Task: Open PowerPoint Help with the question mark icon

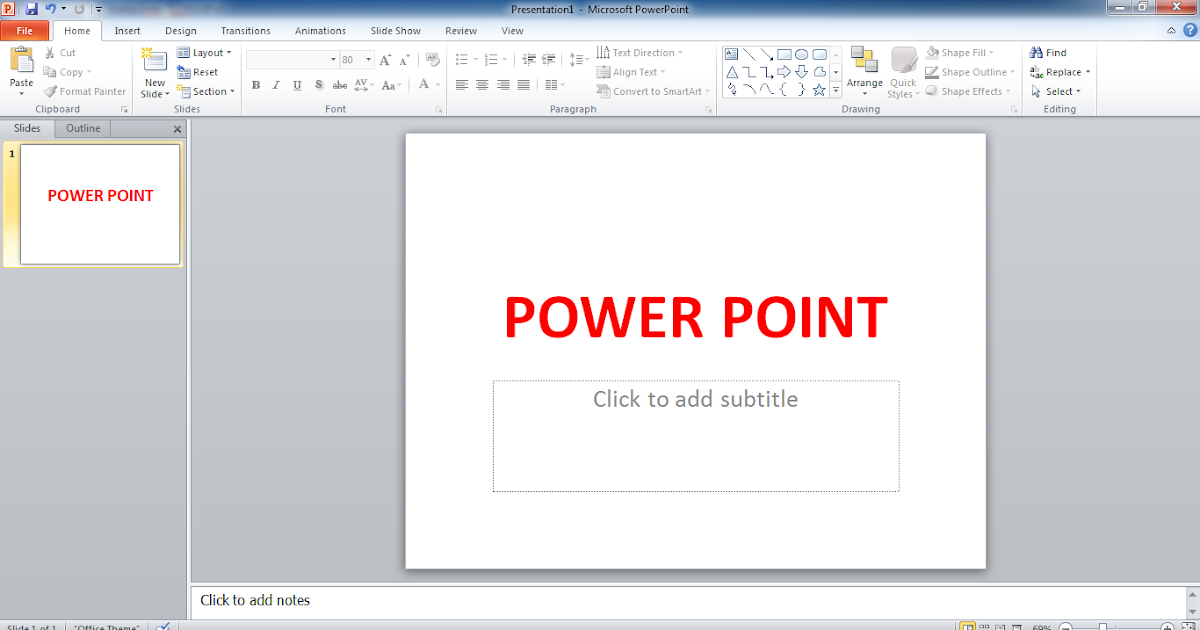Action: click(x=1189, y=31)
